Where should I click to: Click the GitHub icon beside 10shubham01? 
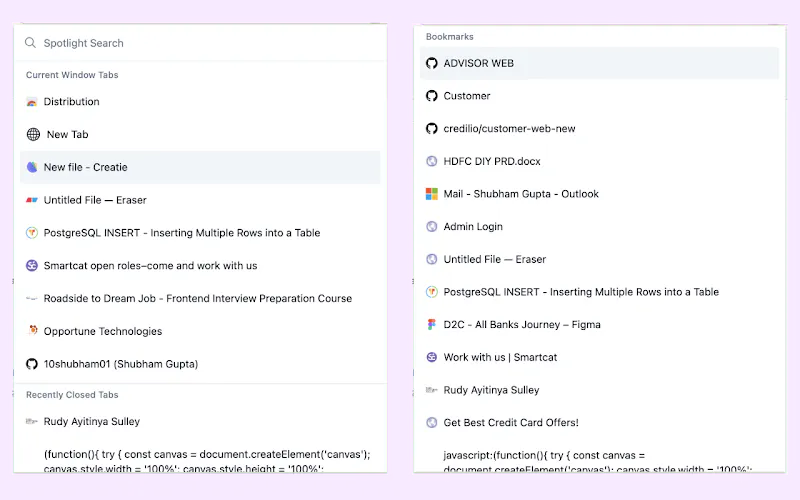coord(32,364)
